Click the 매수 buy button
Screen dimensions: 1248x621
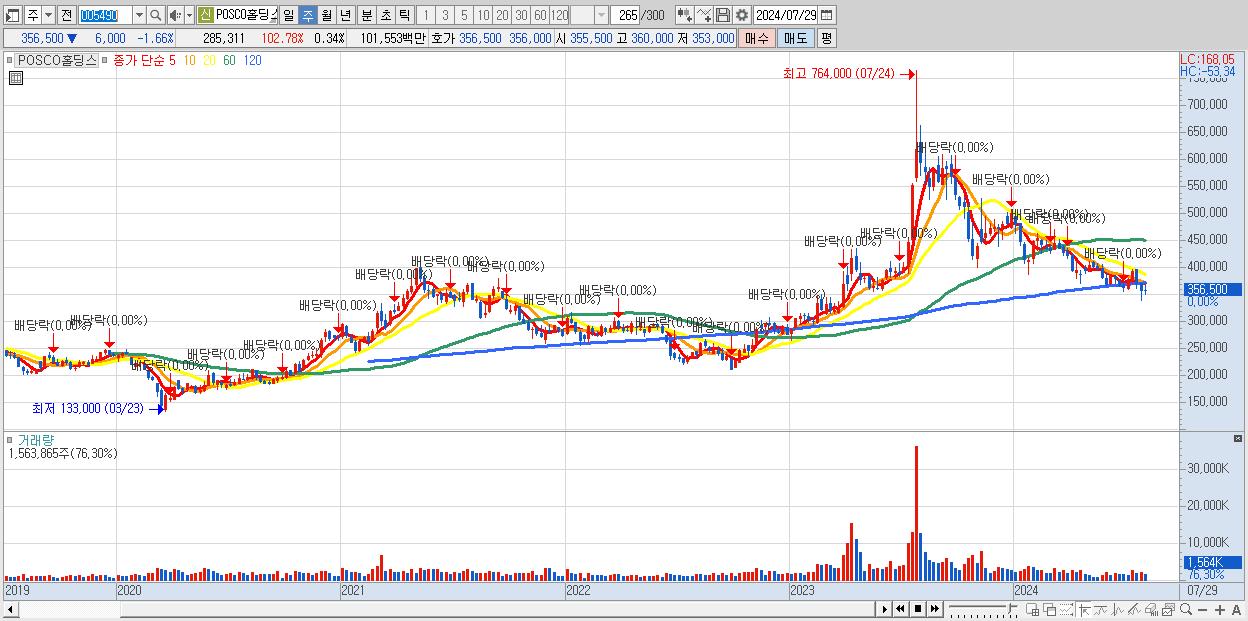[x=757, y=38]
